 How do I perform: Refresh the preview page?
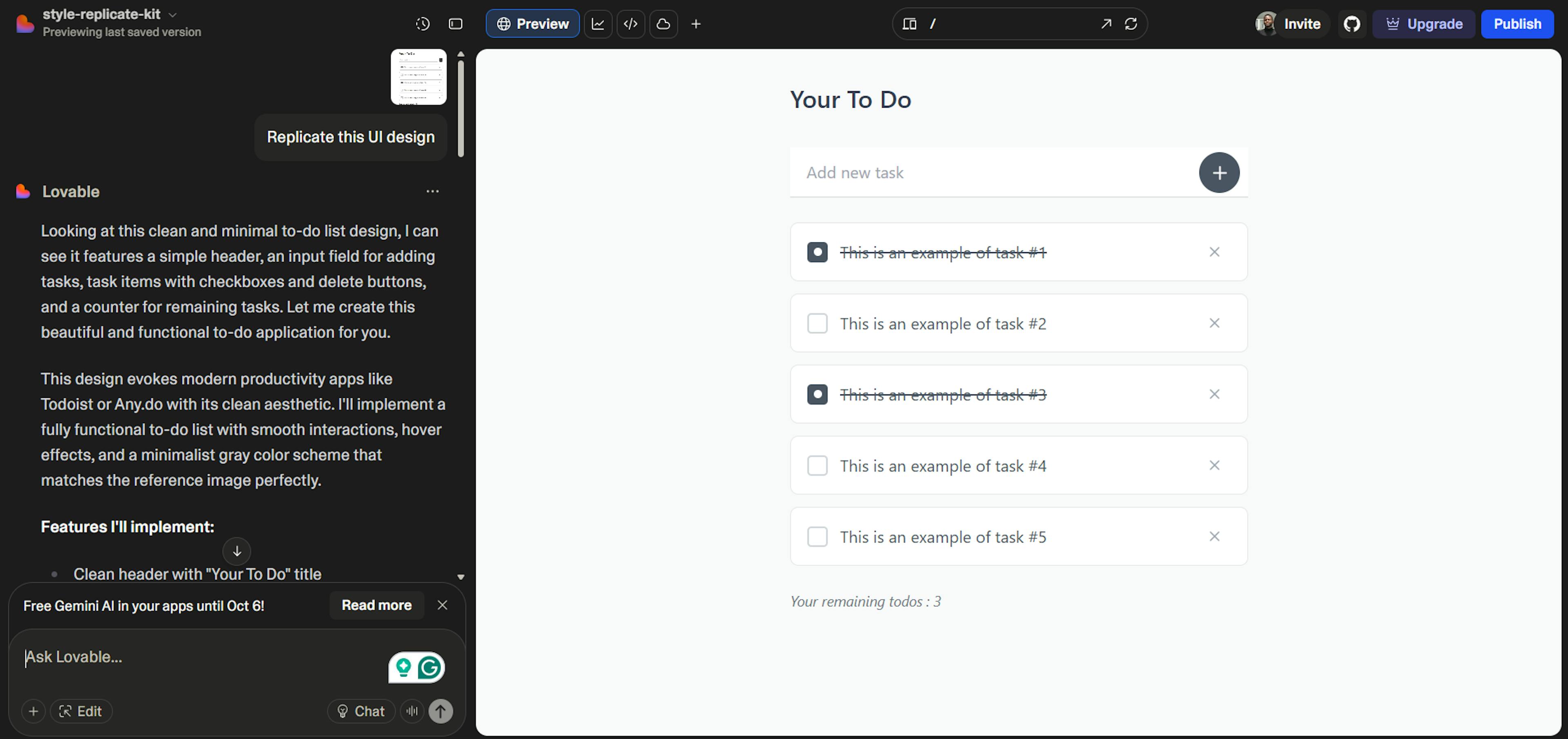tap(1130, 24)
